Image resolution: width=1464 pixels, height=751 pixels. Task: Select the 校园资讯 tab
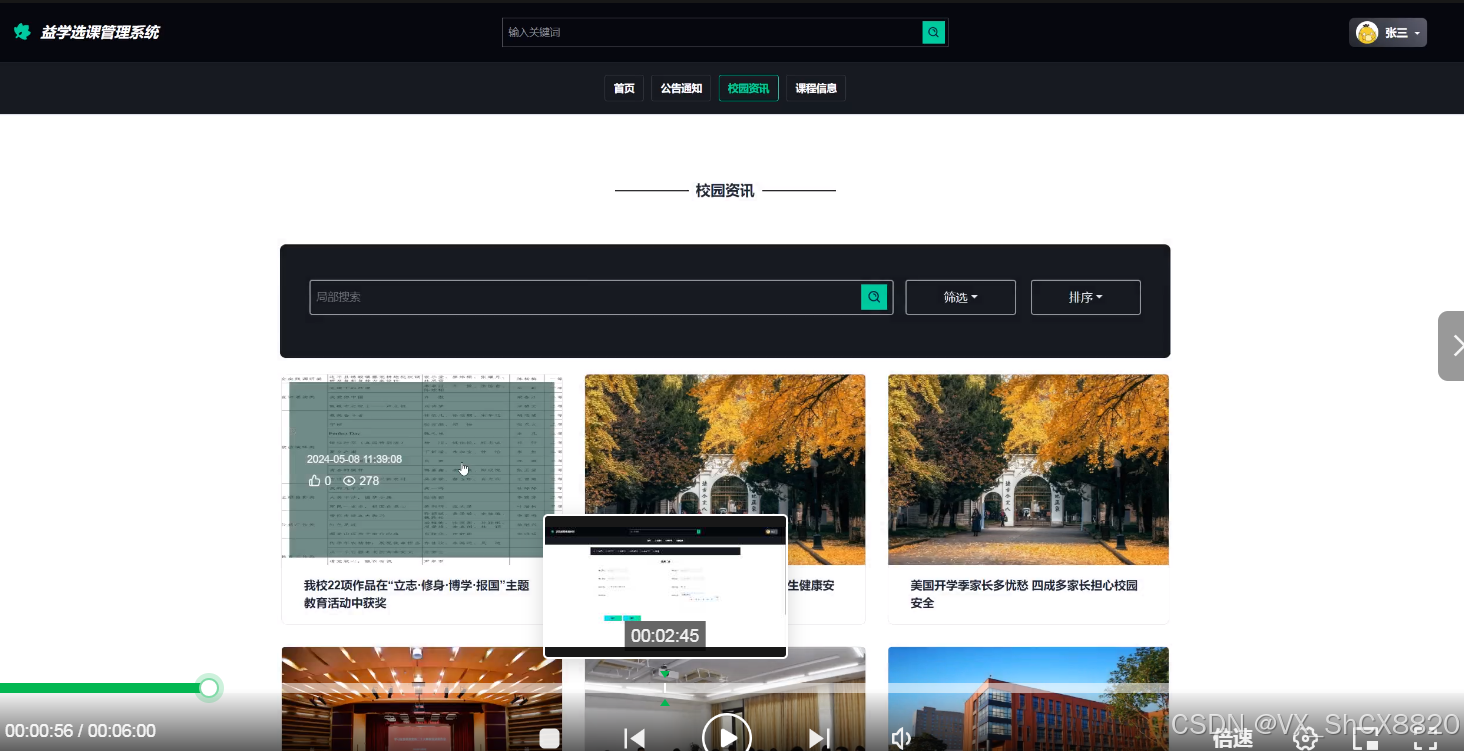point(748,88)
